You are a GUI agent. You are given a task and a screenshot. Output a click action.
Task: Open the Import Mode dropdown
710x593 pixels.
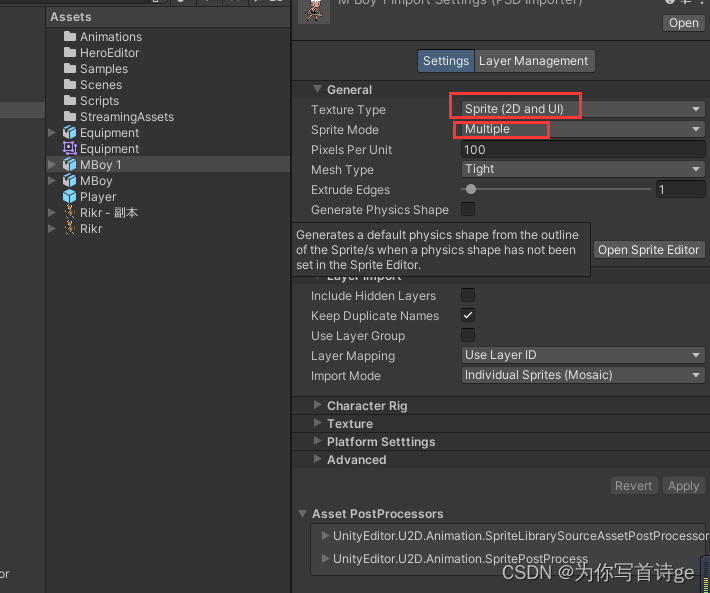tap(583, 375)
